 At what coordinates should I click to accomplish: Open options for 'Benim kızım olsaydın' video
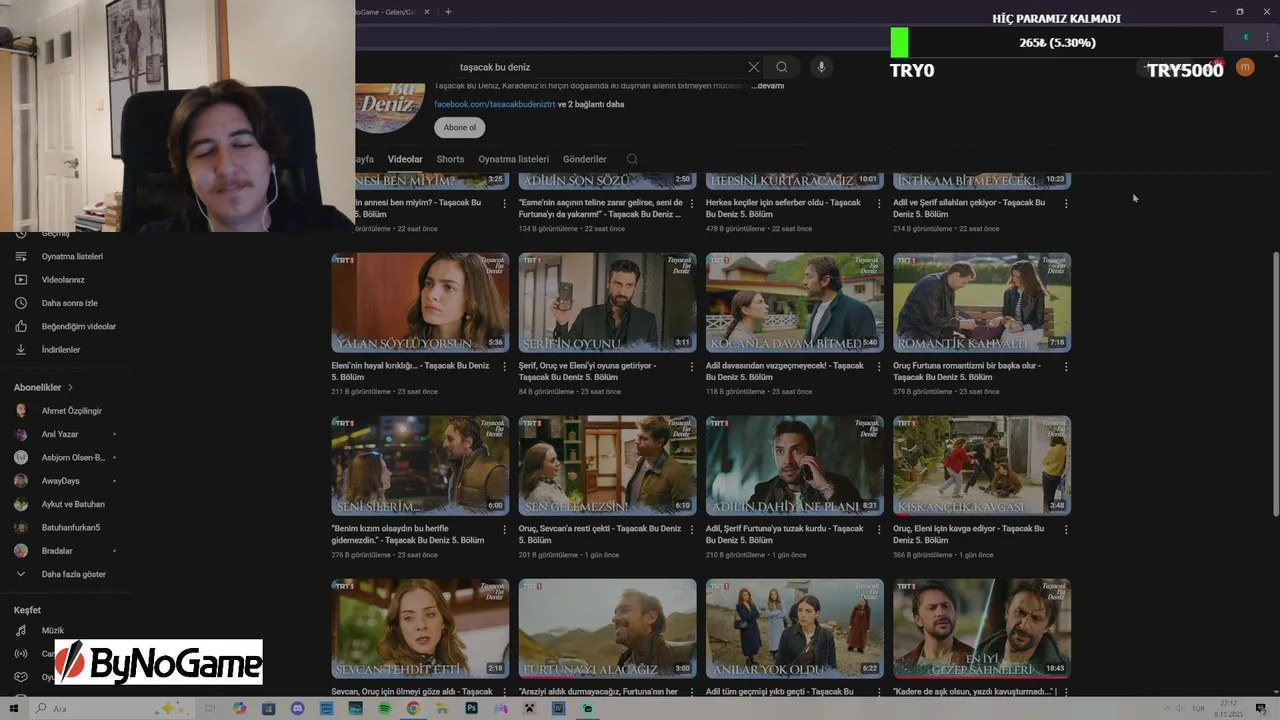coord(504,530)
